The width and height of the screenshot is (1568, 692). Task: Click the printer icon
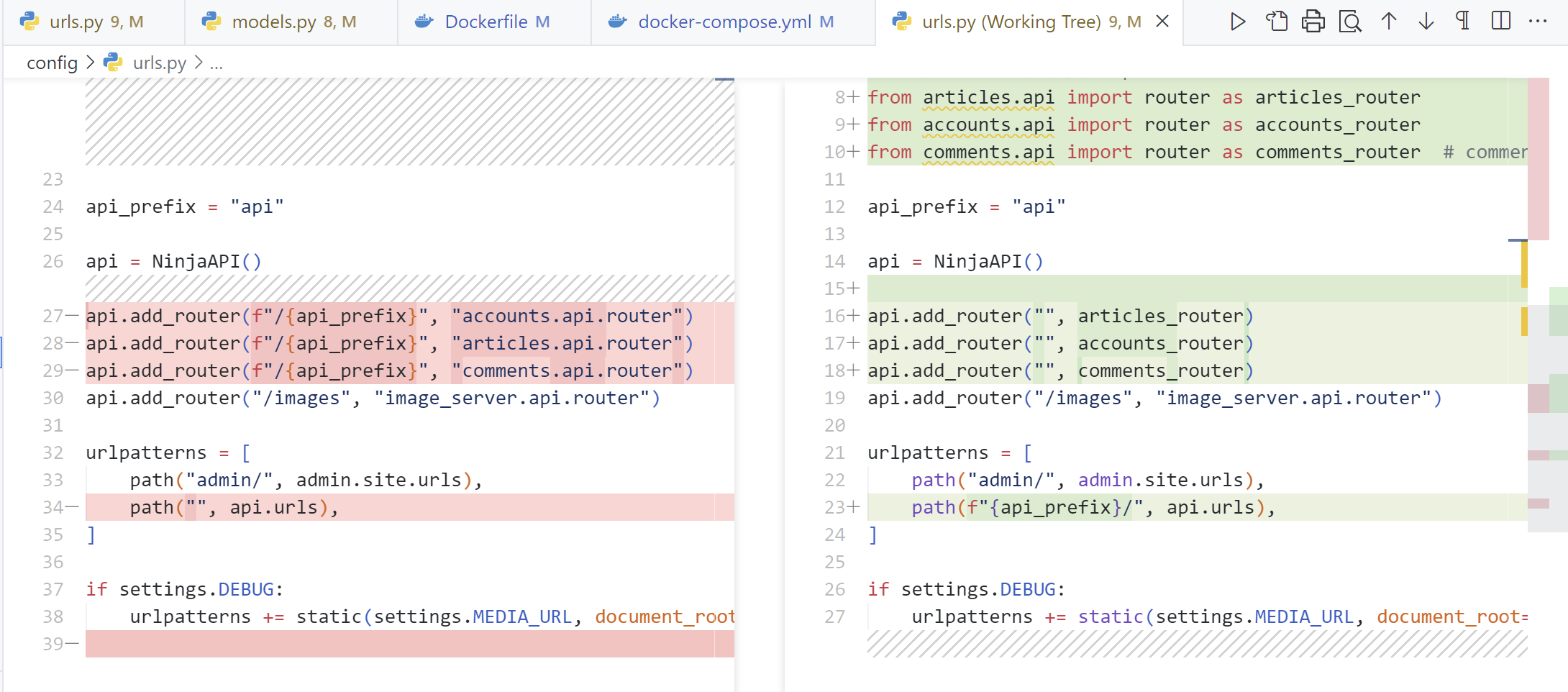[1313, 22]
